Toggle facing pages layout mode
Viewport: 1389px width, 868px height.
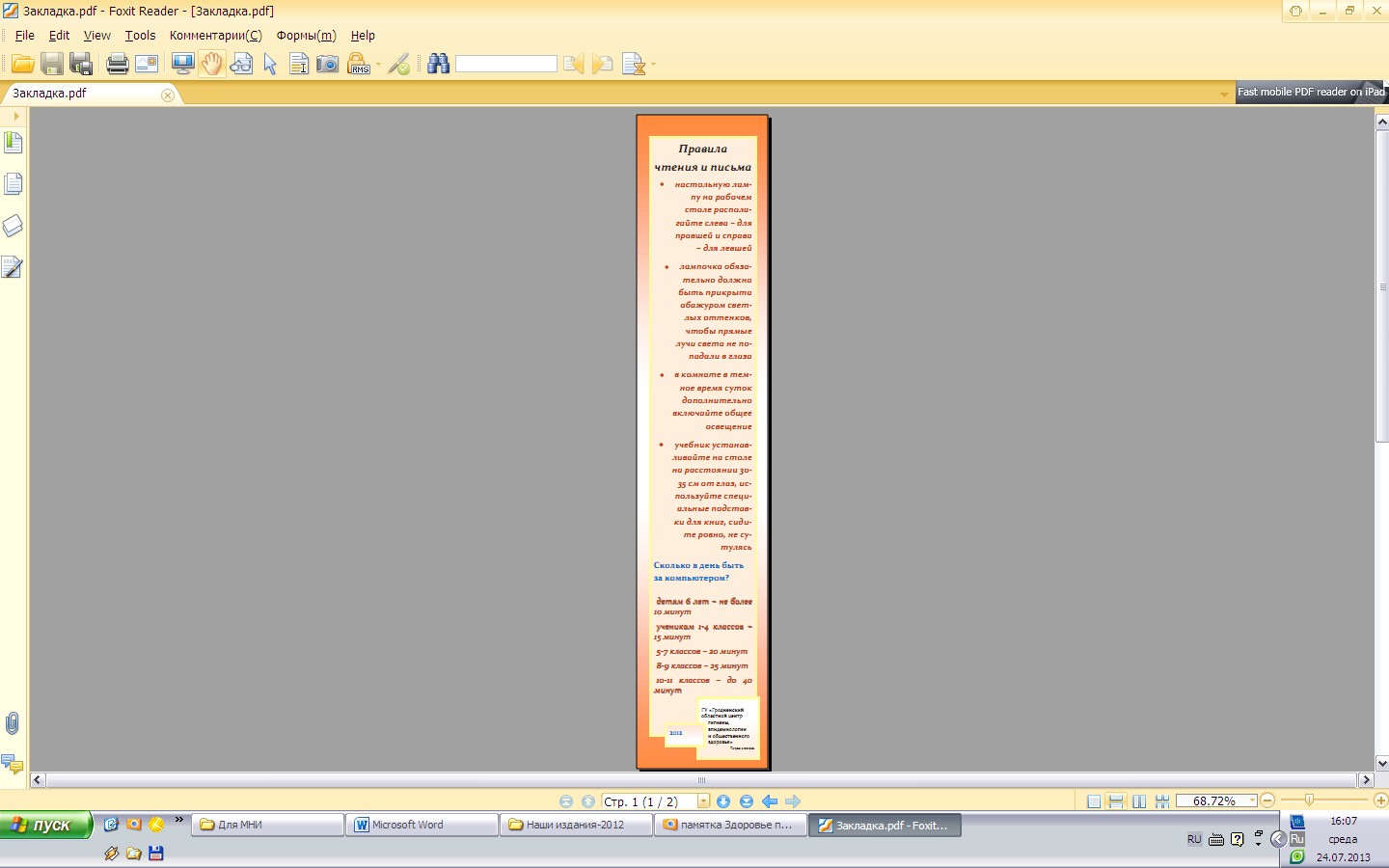point(1139,801)
